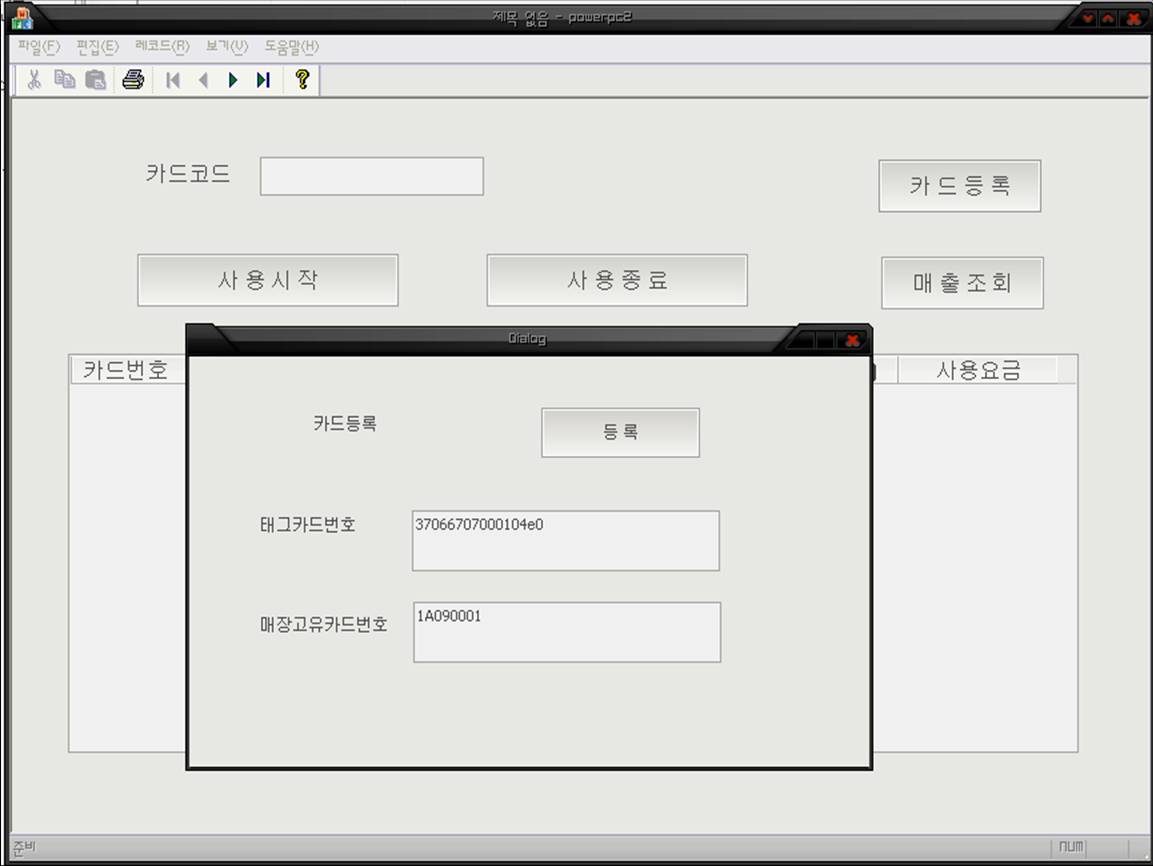Viewport: 1153px width, 866px height.
Task: Open the 레코드(R) menu
Action: [x=162, y=46]
